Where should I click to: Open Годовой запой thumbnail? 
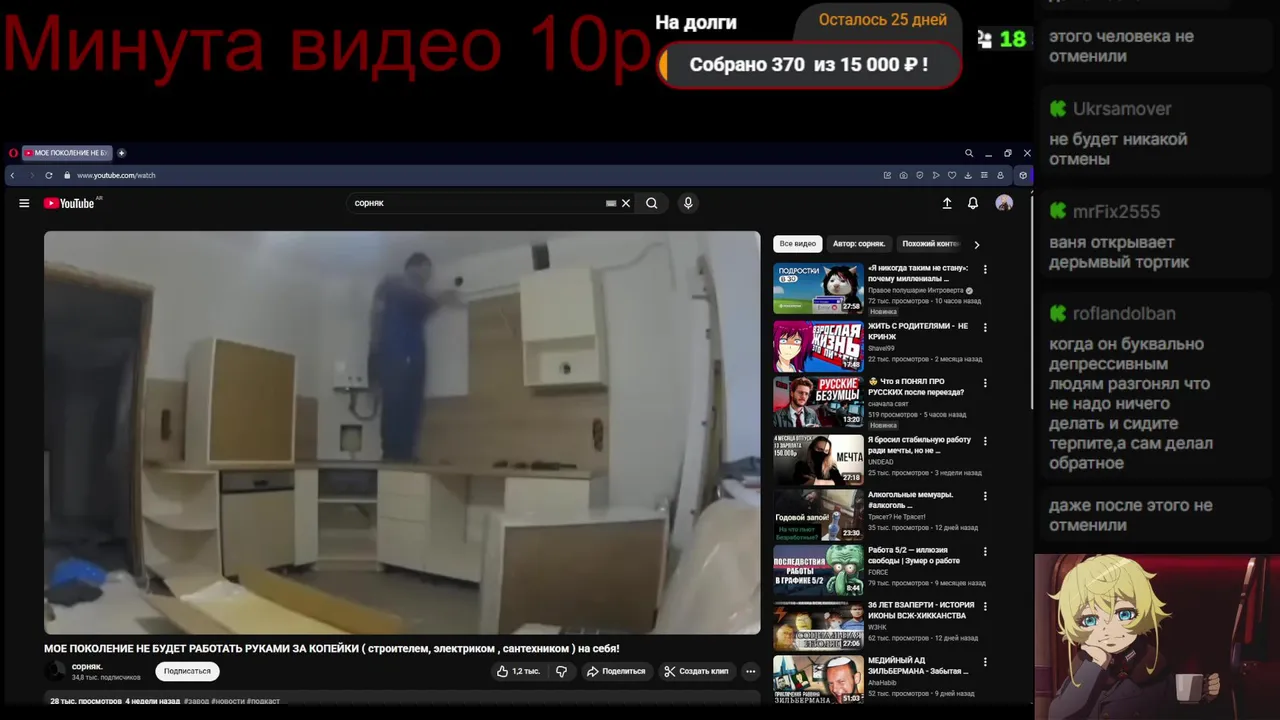tap(818, 515)
